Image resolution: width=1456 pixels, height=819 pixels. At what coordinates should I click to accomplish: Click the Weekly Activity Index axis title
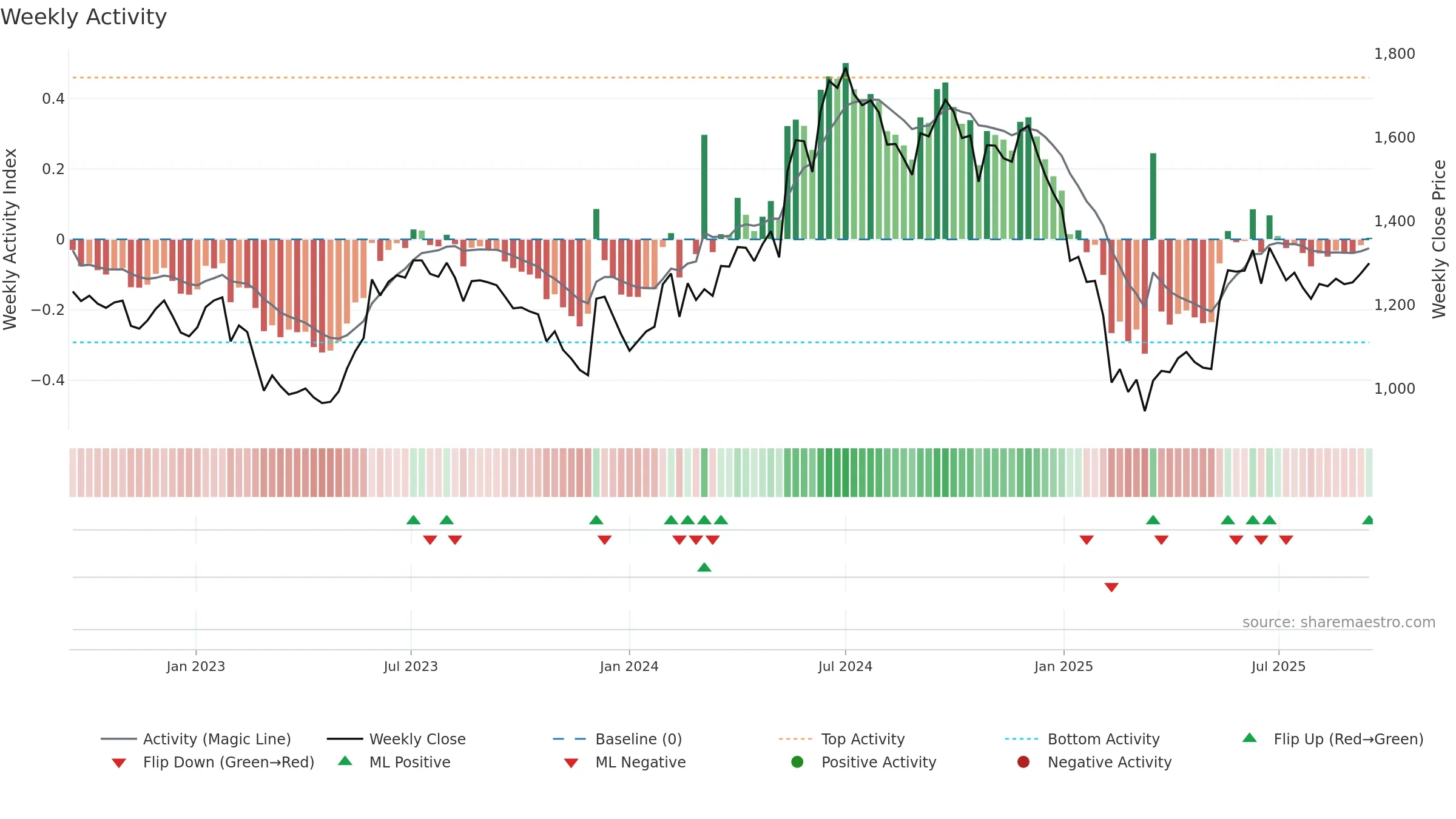(x=10, y=239)
